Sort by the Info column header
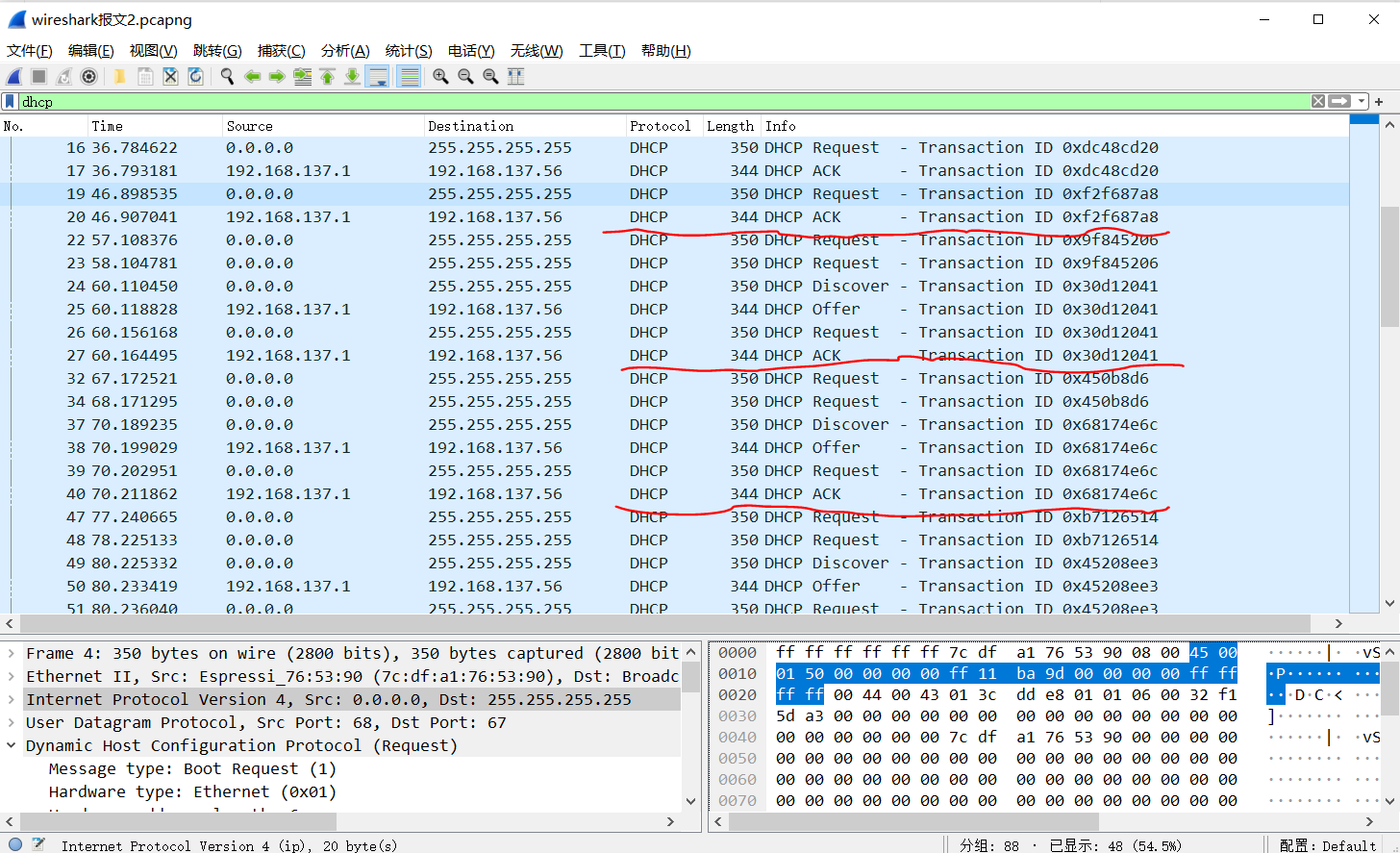The height and width of the screenshot is (853, 1400). point(1055,126)
